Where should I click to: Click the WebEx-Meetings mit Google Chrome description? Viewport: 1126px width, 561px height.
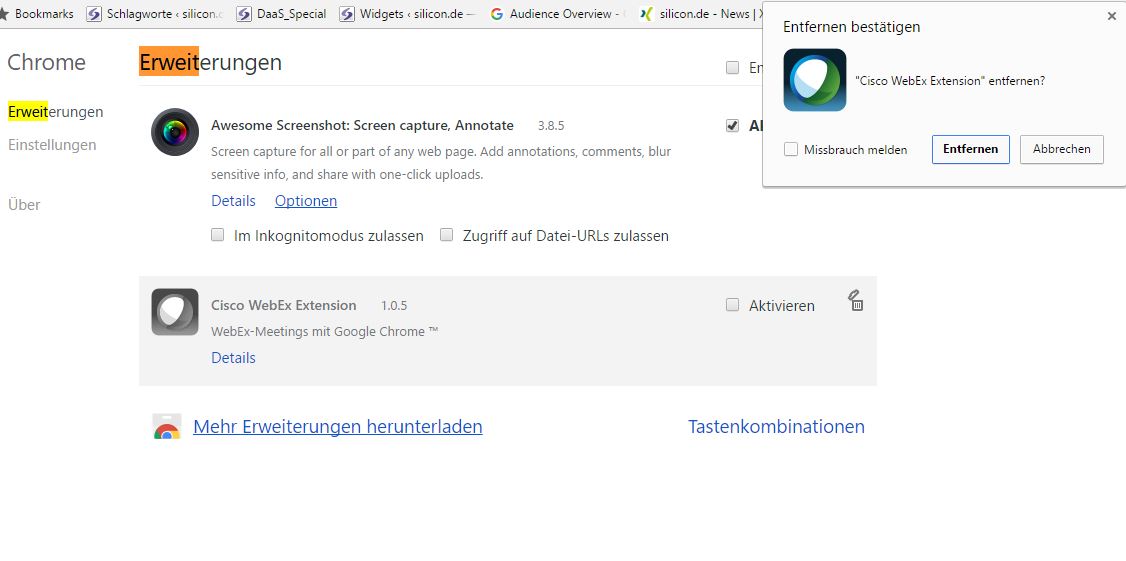325,332
